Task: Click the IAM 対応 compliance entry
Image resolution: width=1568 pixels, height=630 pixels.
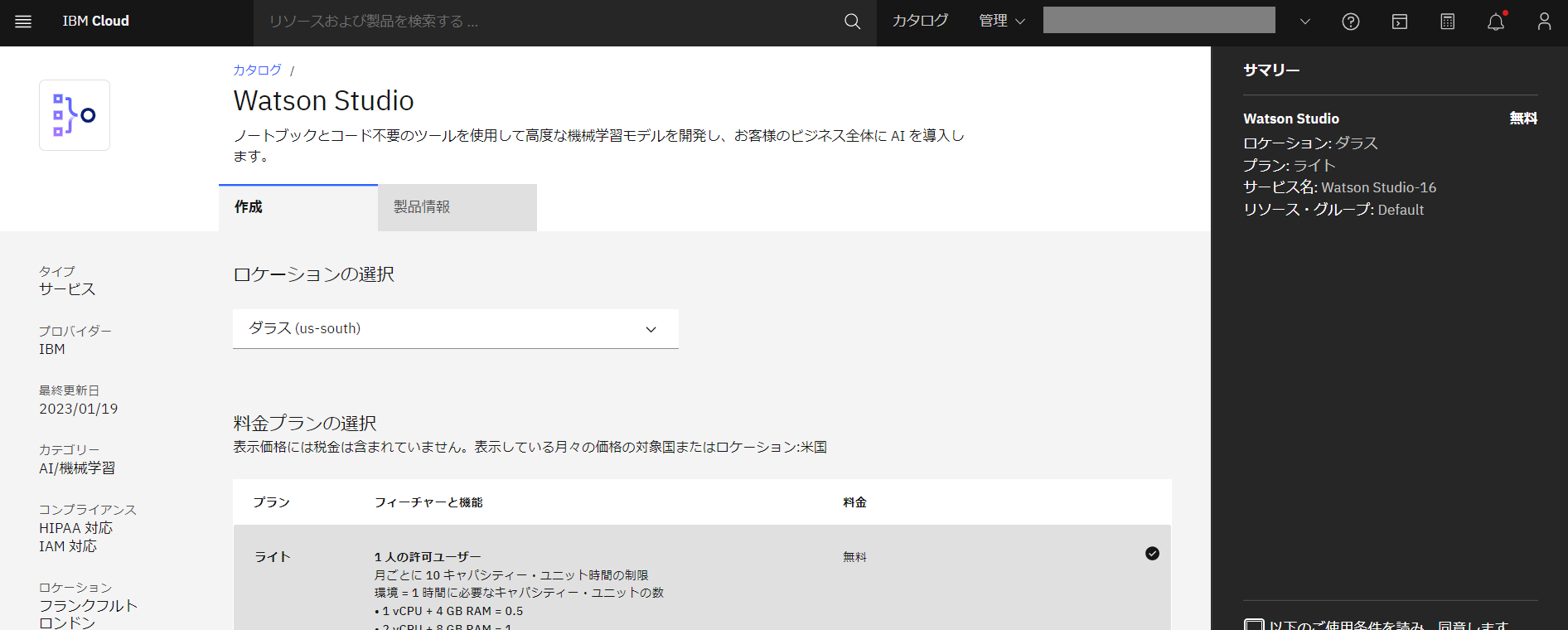Action: 68,546
